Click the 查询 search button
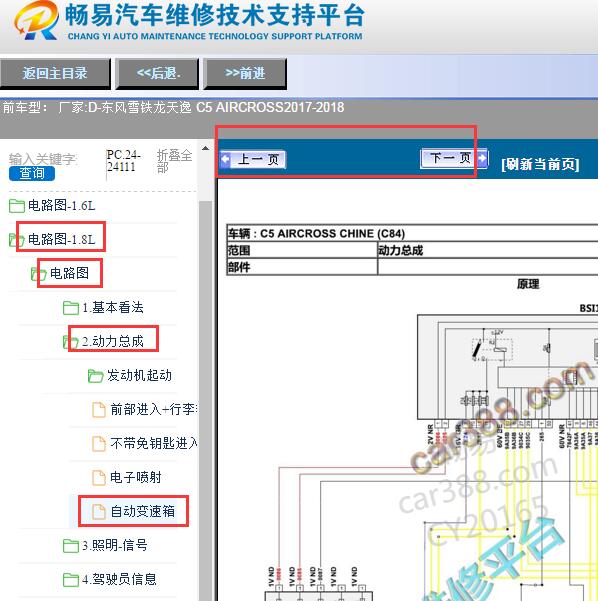The image size is (598, 601). pos(32,173)
